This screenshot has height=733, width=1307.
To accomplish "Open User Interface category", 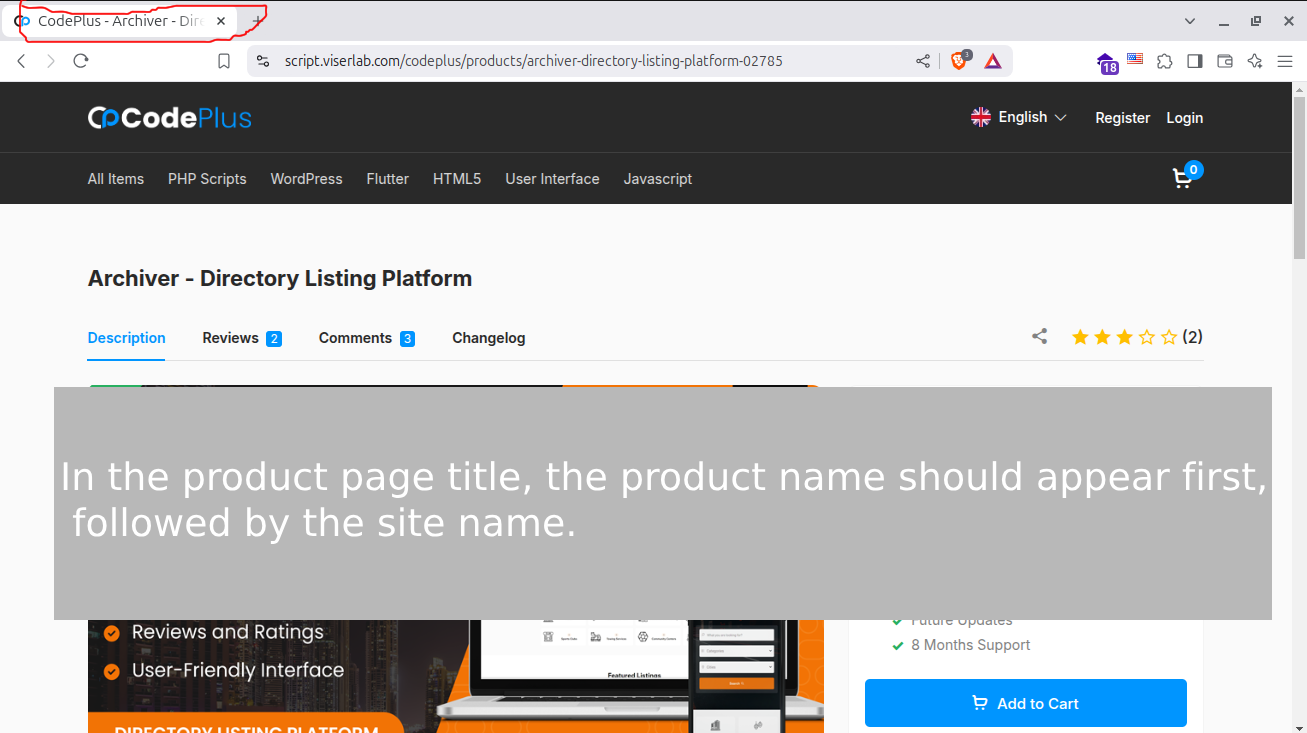I will (x=552, y=179).
